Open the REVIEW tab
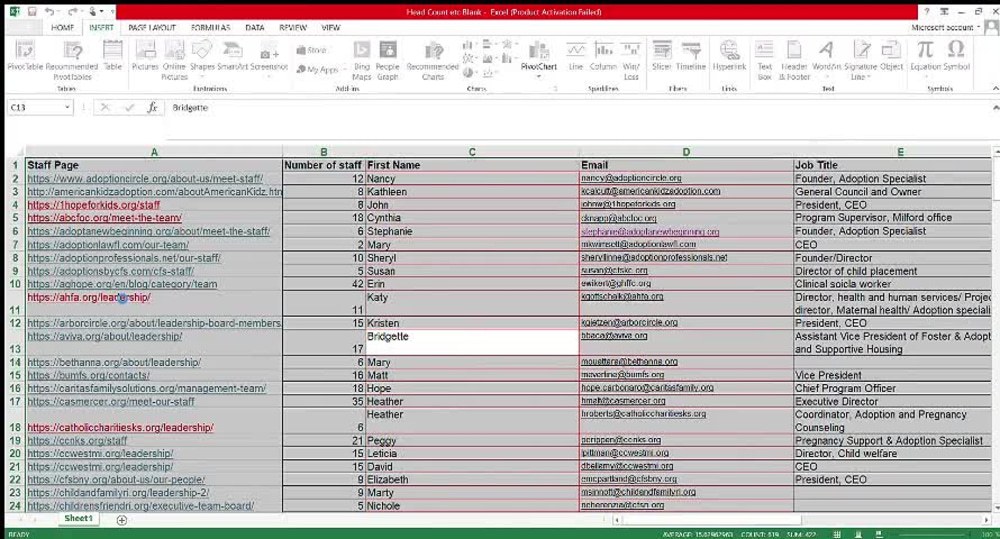The width and height of the screenshot is (1000, 539). [293, 27]
